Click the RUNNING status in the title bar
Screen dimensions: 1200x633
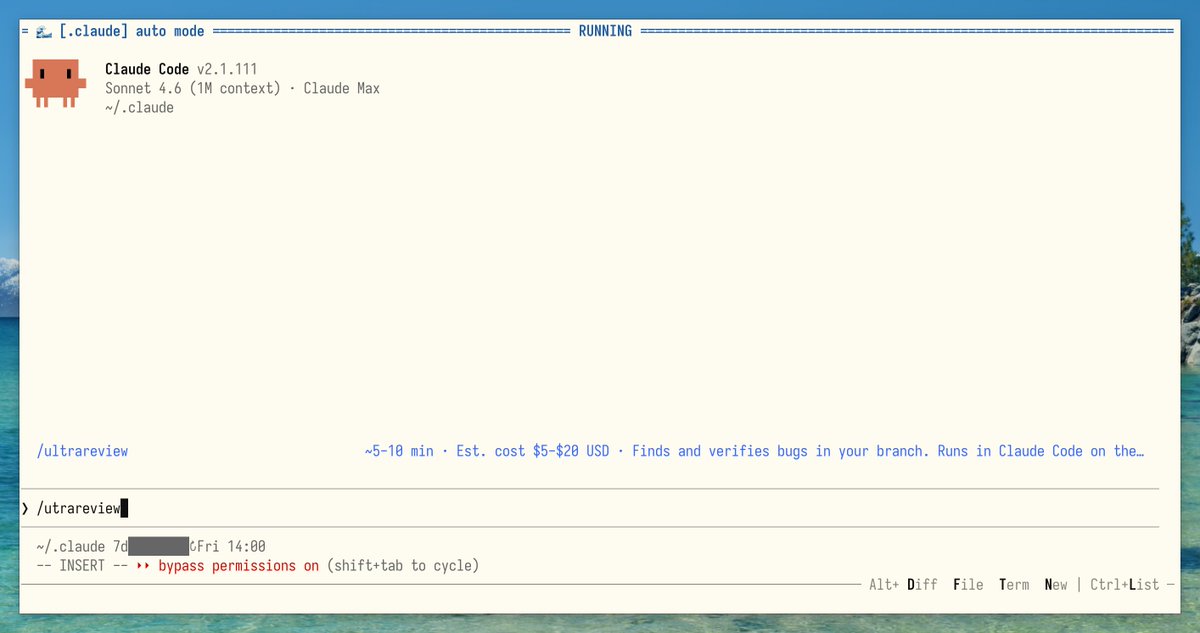tap(605, 31)
